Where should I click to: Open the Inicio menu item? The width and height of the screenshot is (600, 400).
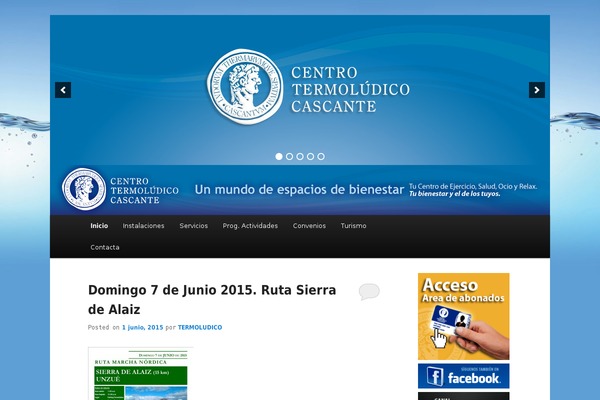99,226
